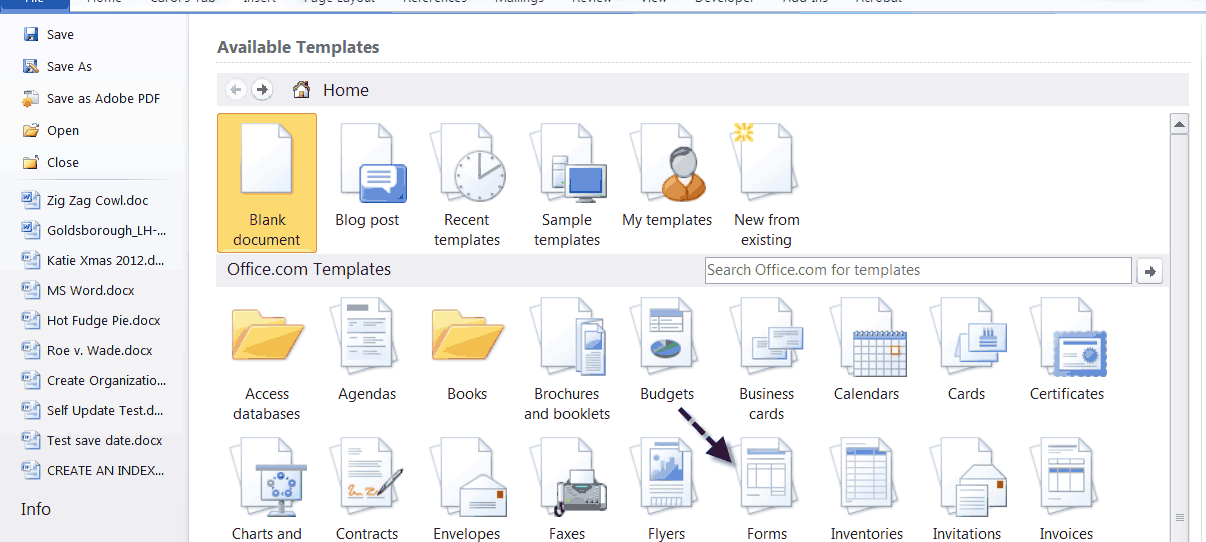The width and height of the screenshot is (1206, 542).
Task: Open recent document MS Word.docx
Action: 79,290
